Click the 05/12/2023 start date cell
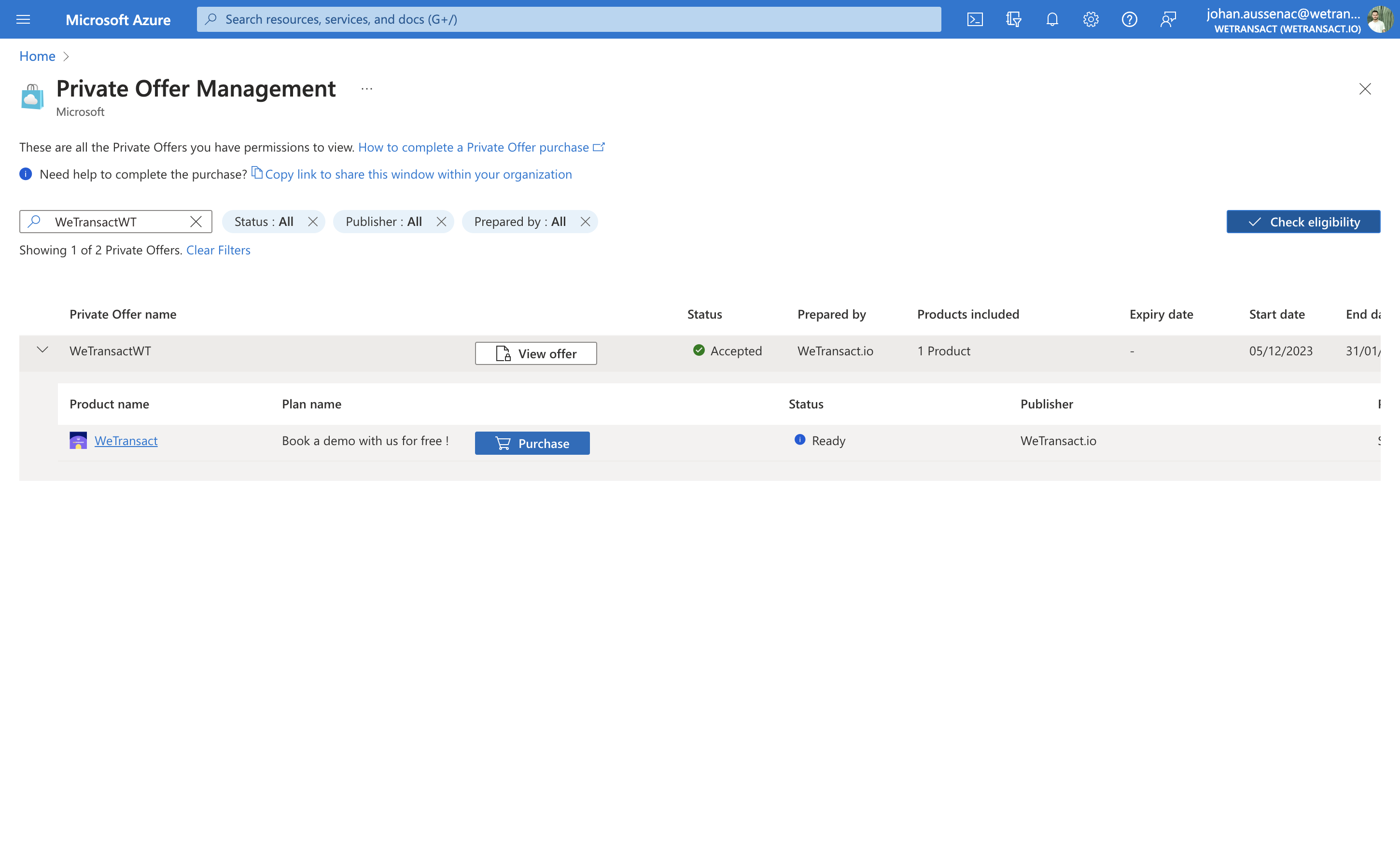1400x868 pixels. tap(1281, 351)
